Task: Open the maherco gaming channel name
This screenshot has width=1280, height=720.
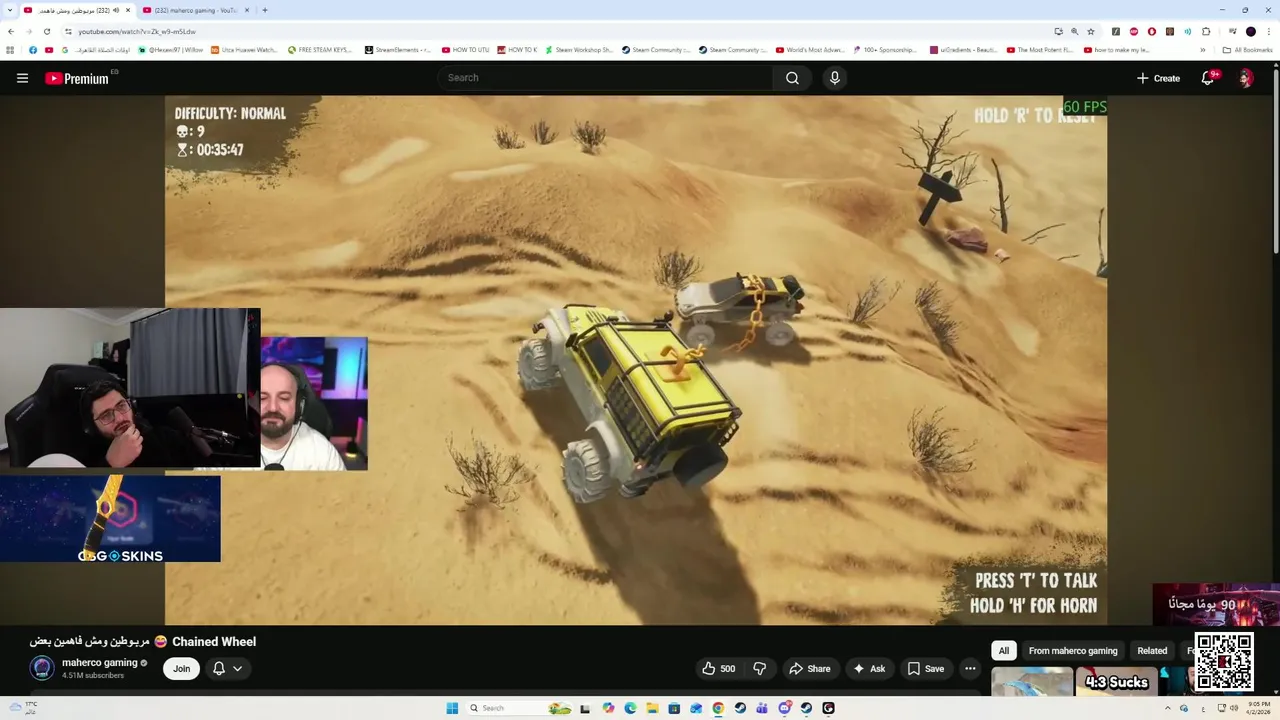Action: pos(99,662)
